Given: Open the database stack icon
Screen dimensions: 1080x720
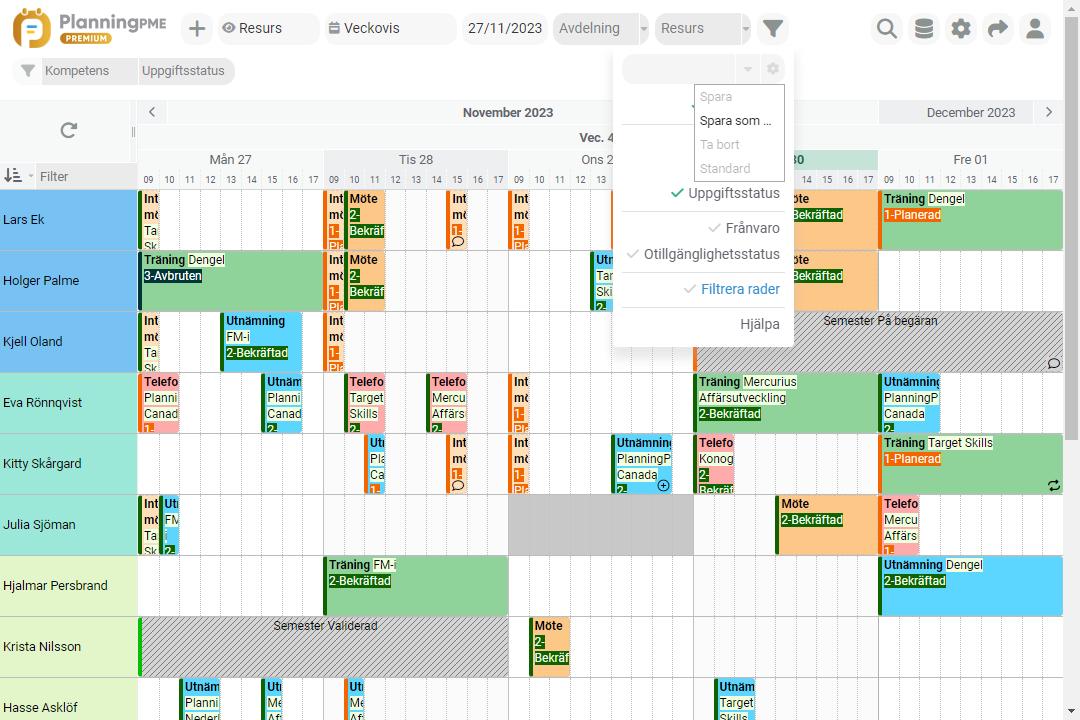Looking at the screenshot, I should (x=924, y=28).
